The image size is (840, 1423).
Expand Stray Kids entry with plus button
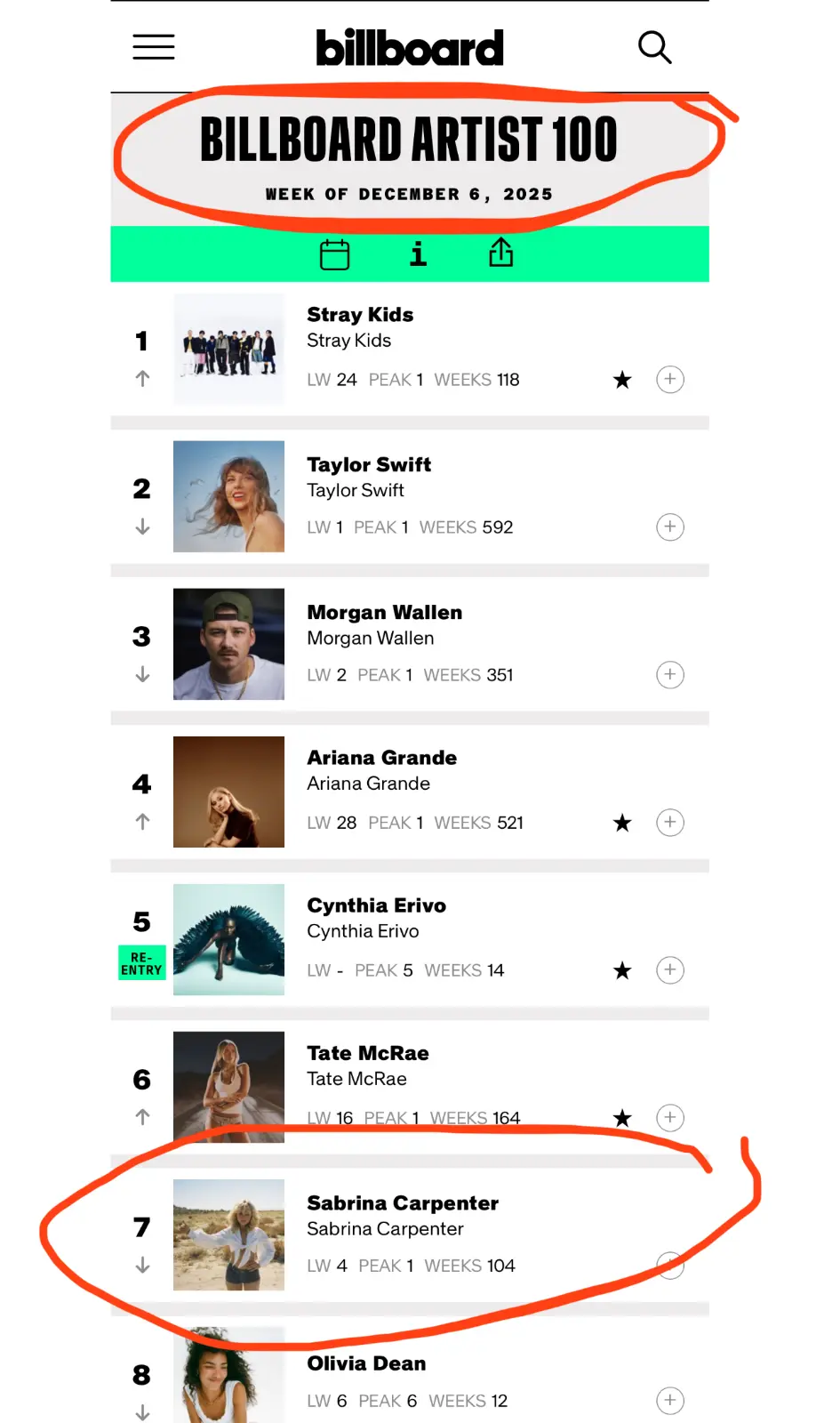click(x=670, y=380)
